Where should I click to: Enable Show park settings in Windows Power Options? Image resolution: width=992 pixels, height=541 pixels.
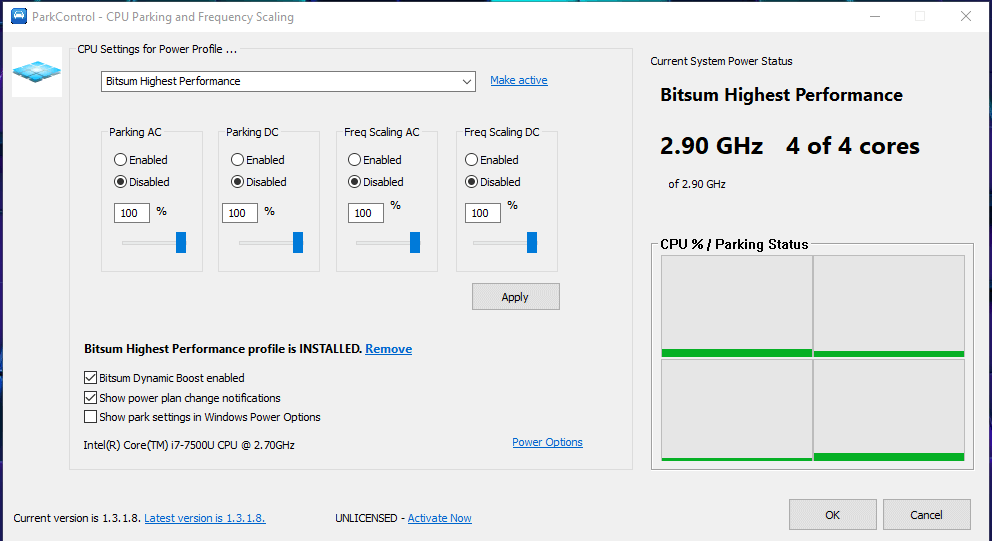[x=92, y=417]
